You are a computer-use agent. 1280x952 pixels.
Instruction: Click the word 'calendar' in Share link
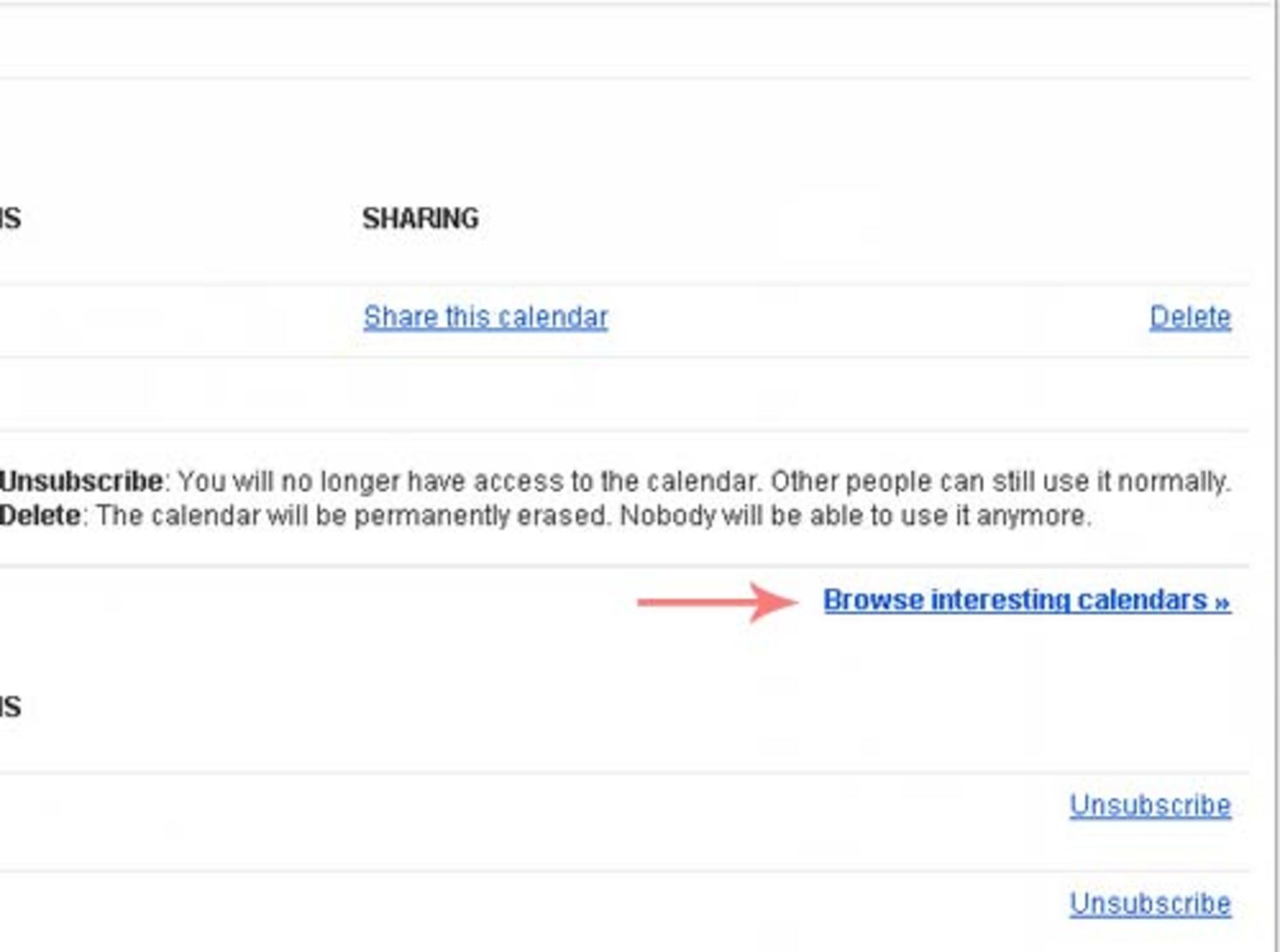tap(553, 317)
